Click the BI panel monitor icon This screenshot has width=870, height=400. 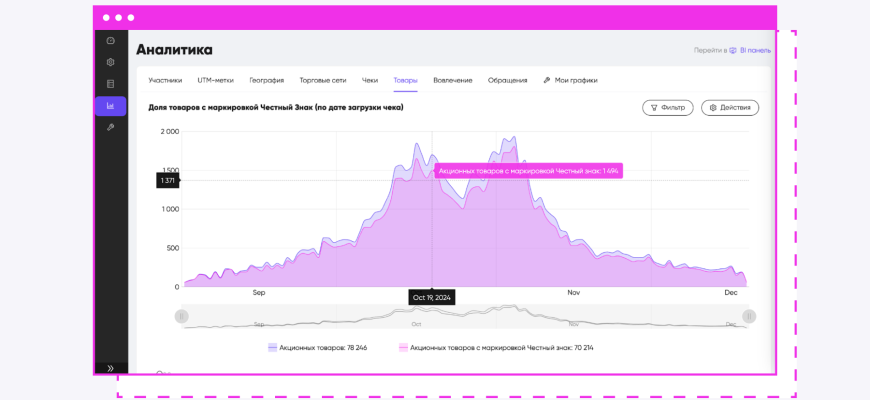(x=733, y=50)
